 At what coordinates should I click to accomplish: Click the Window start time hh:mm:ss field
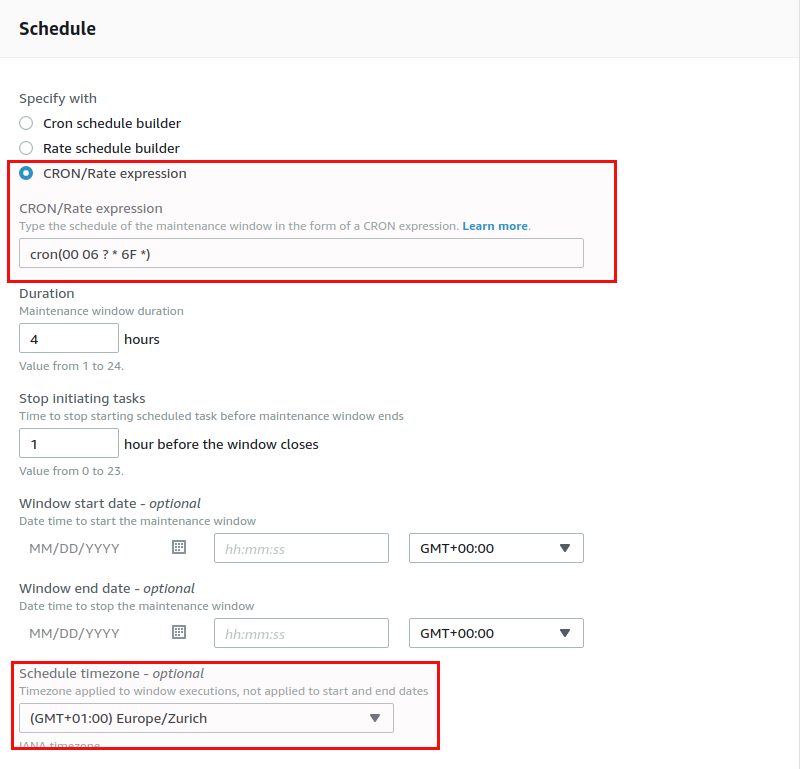point(301,548)
